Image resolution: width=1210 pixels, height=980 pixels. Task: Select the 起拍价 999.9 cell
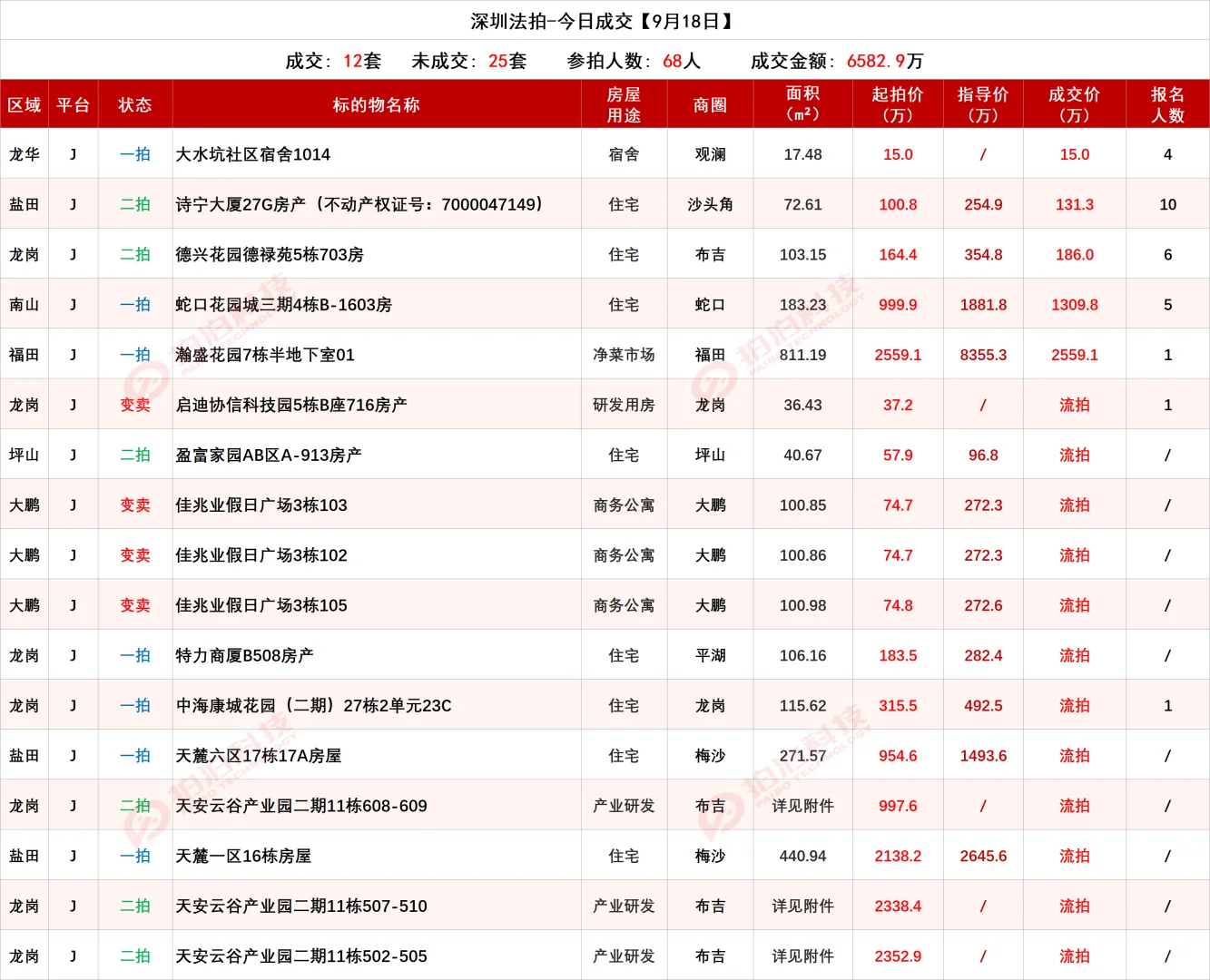tap(898, 305)
